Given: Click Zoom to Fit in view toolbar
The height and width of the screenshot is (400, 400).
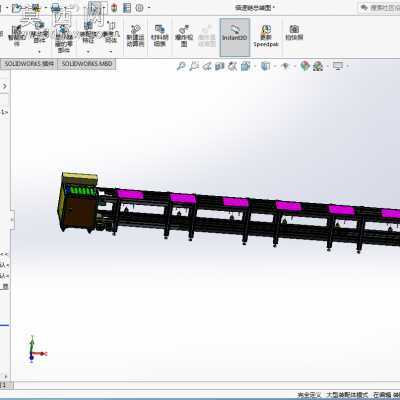Looking at the screenshot, I should (181, 66).
